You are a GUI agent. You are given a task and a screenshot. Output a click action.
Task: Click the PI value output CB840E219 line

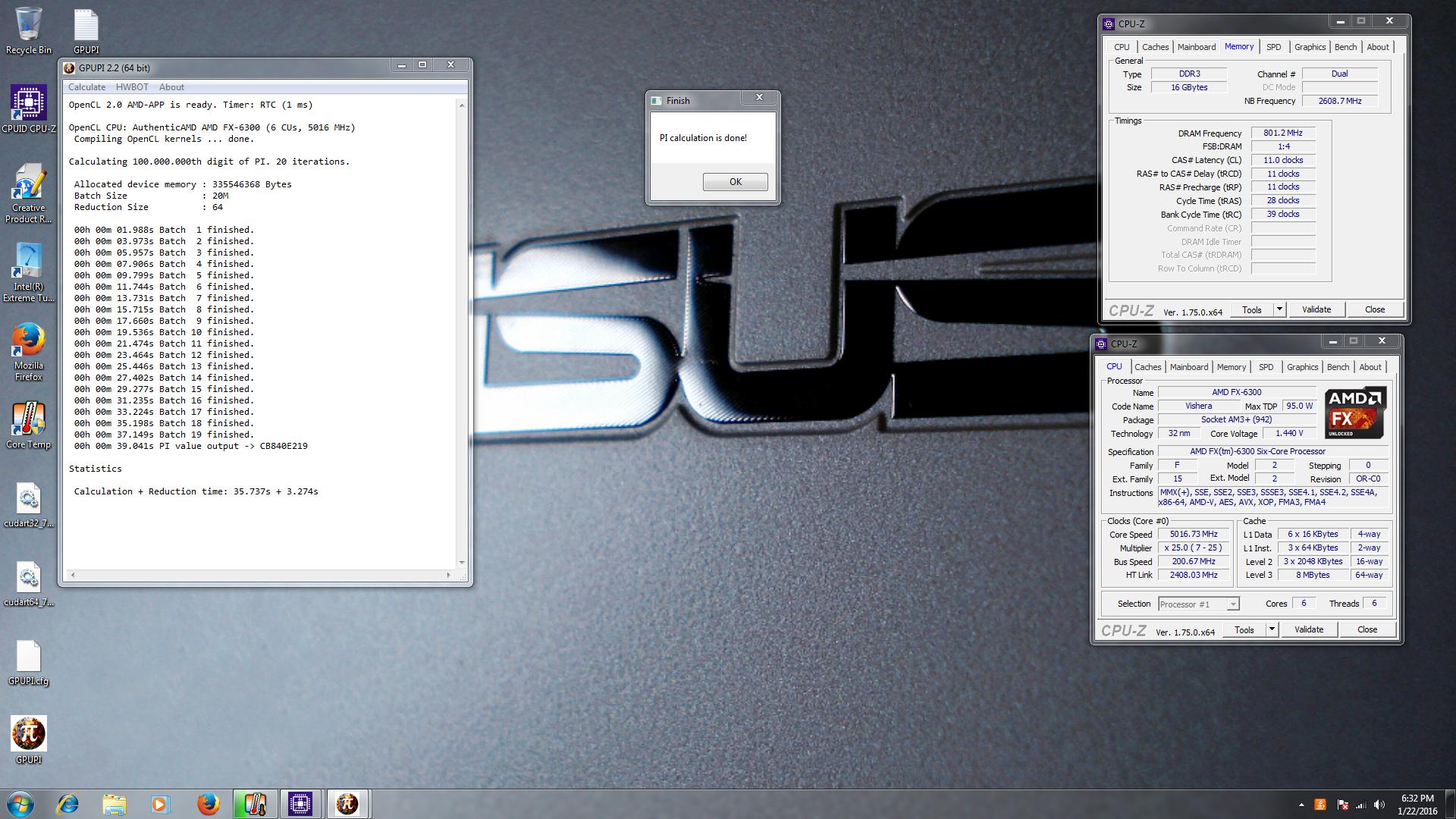coord(191,446)
